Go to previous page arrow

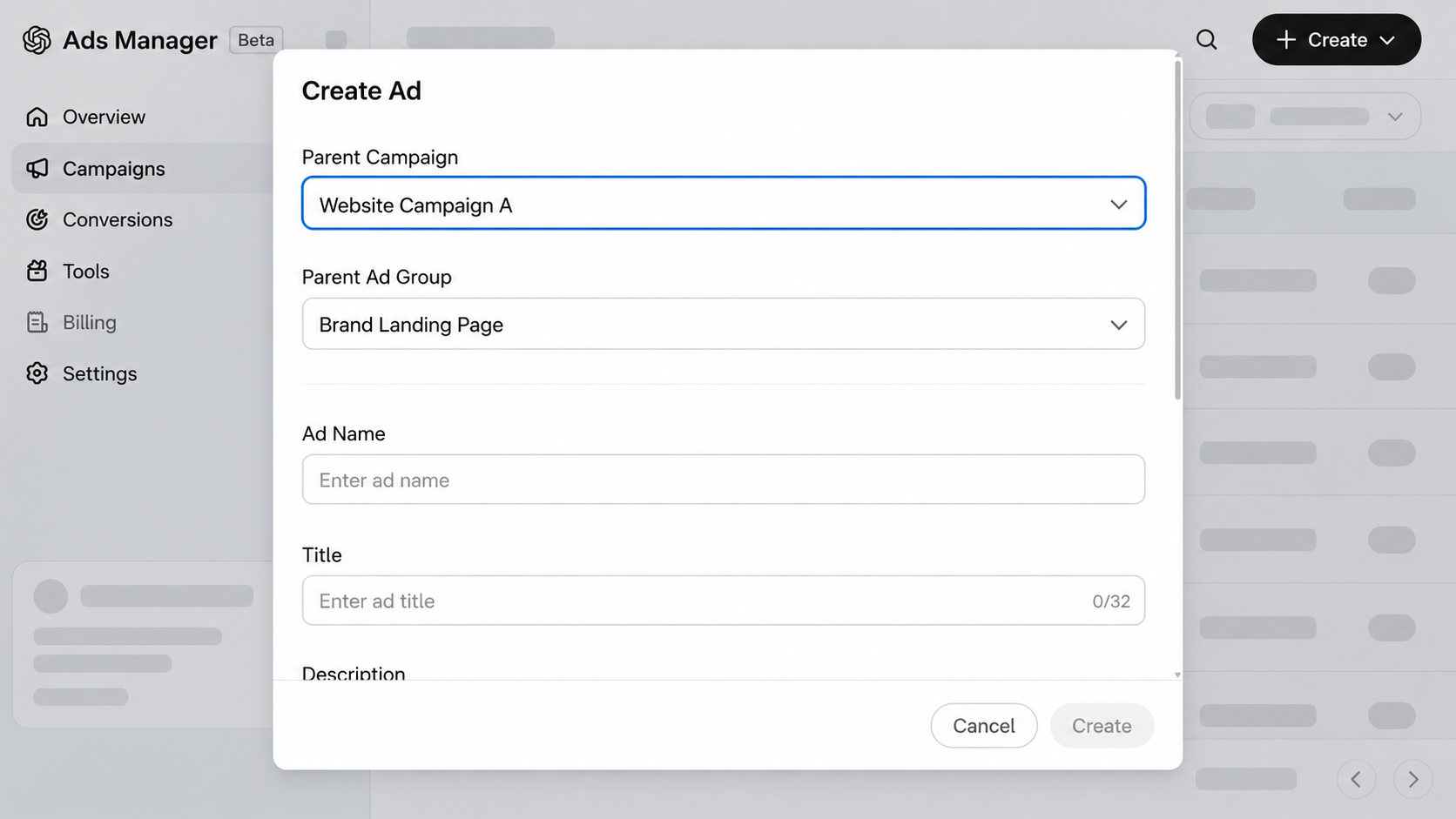1356,779
